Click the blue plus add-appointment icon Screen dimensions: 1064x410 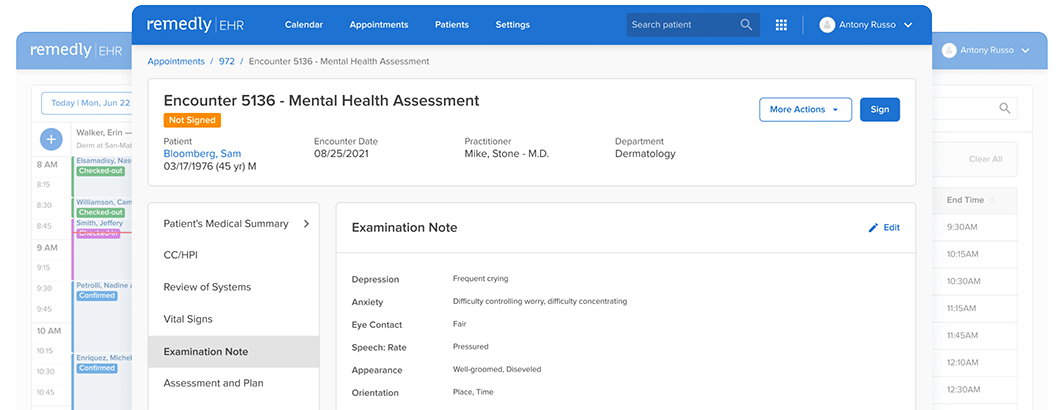[x=50, y=139]
